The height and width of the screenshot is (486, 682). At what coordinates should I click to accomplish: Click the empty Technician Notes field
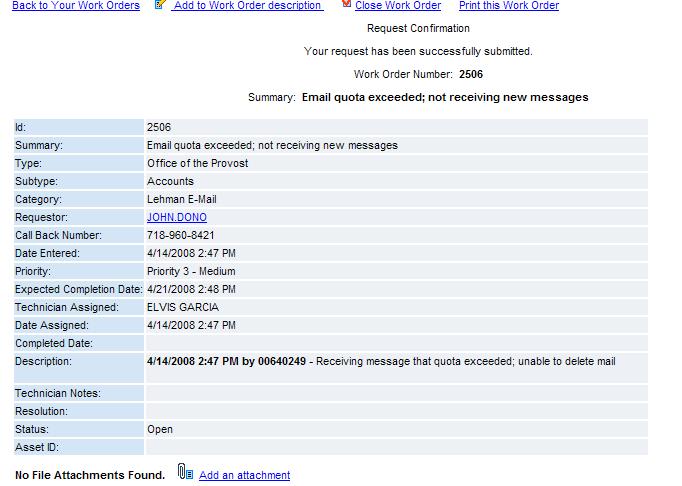[x=395, y=393]
